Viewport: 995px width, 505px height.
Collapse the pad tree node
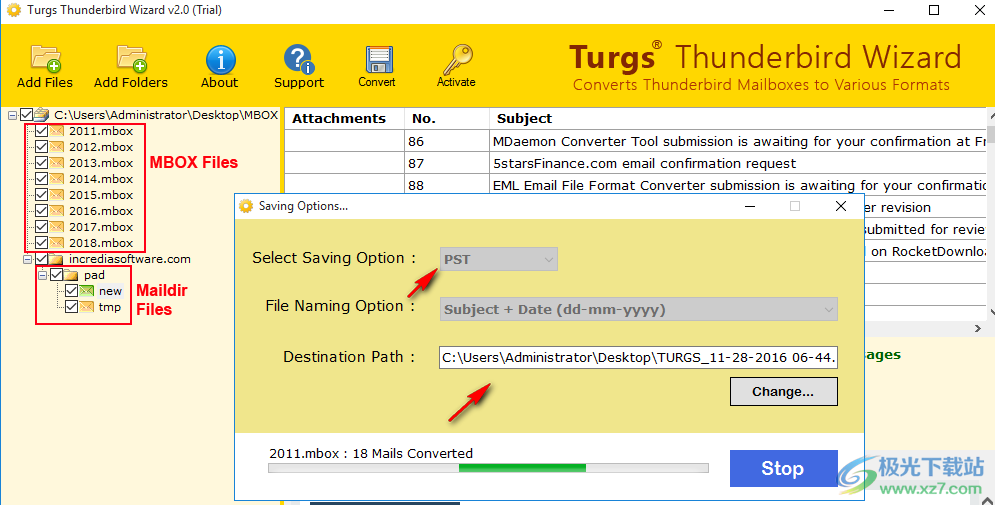pos(43,275)
